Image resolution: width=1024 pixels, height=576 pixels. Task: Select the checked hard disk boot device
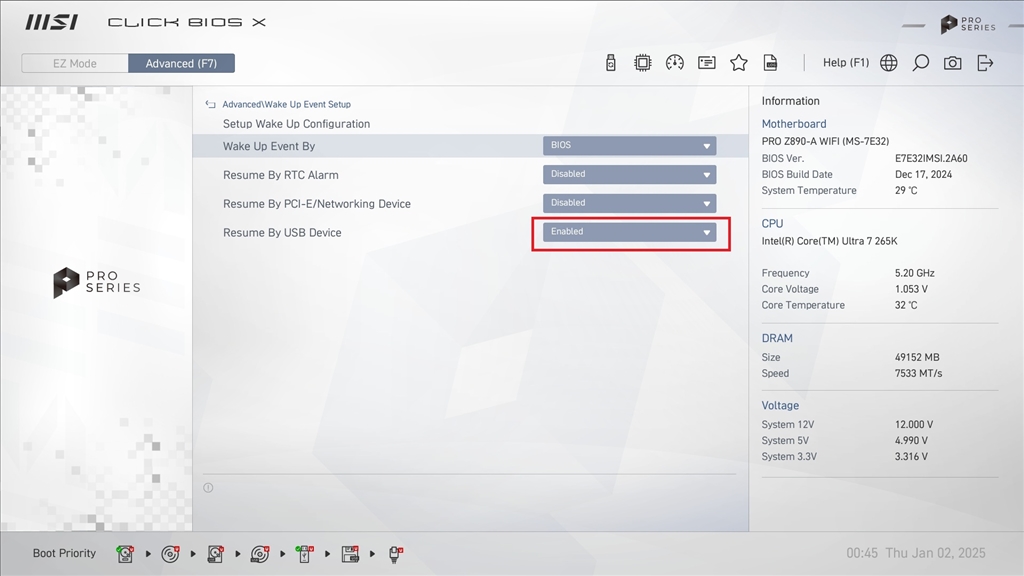tap(125, 554)
